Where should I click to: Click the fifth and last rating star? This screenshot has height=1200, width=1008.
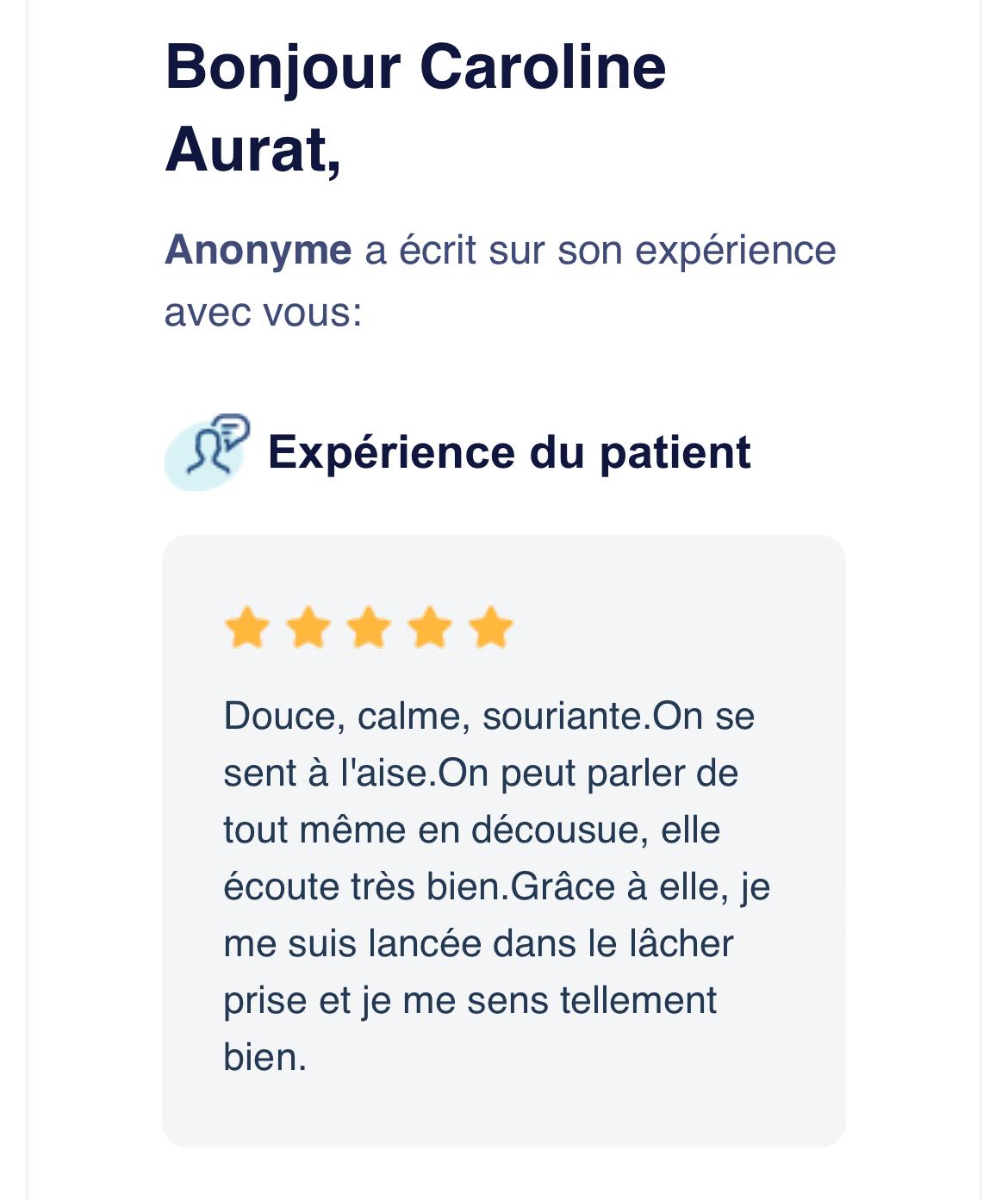click(x=492, y=627)
